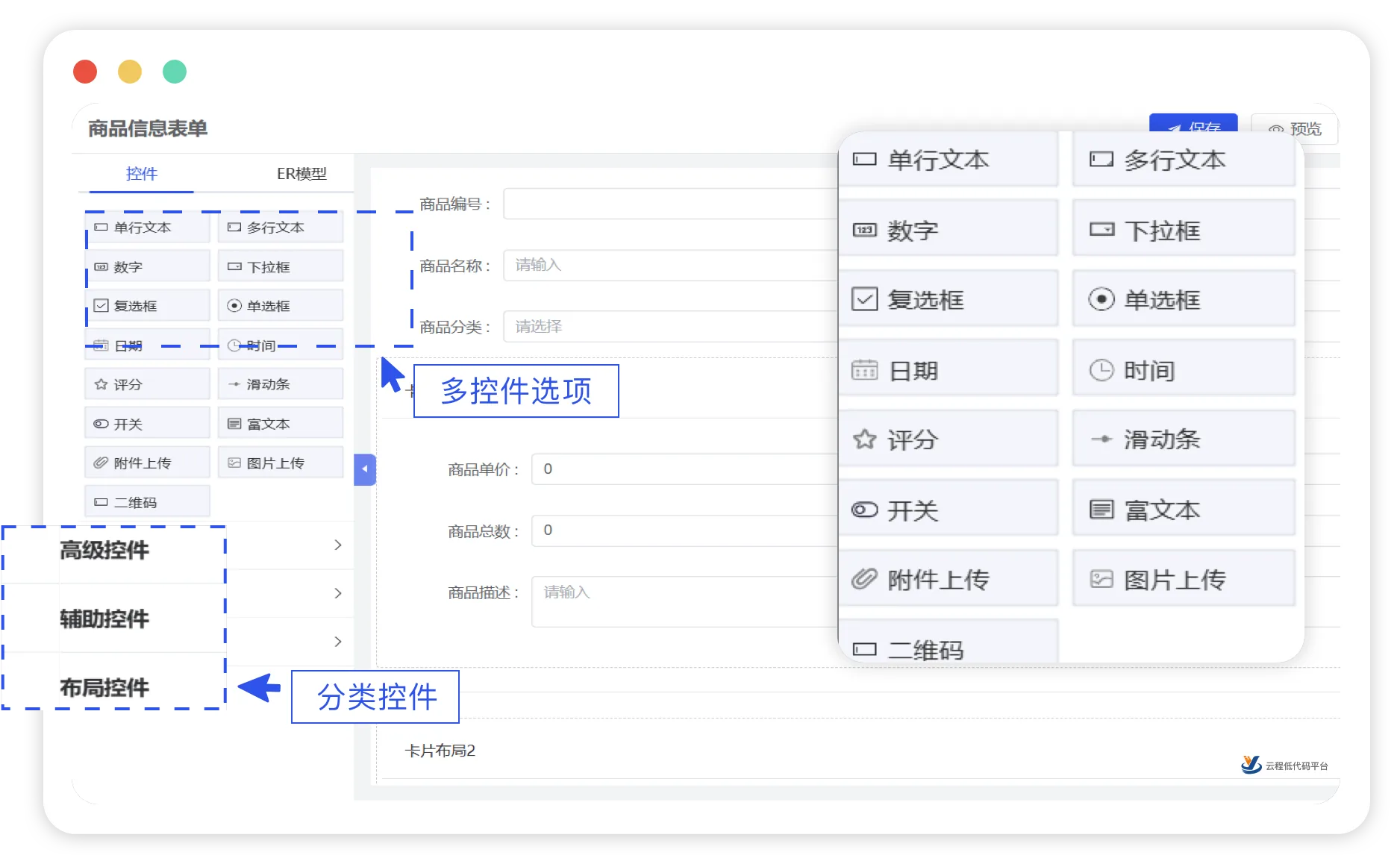Viewport: 1400px width, 864px height.
Task: Click 滑动条 slider item in the enlarged panel
Action: pos(1184,439)
